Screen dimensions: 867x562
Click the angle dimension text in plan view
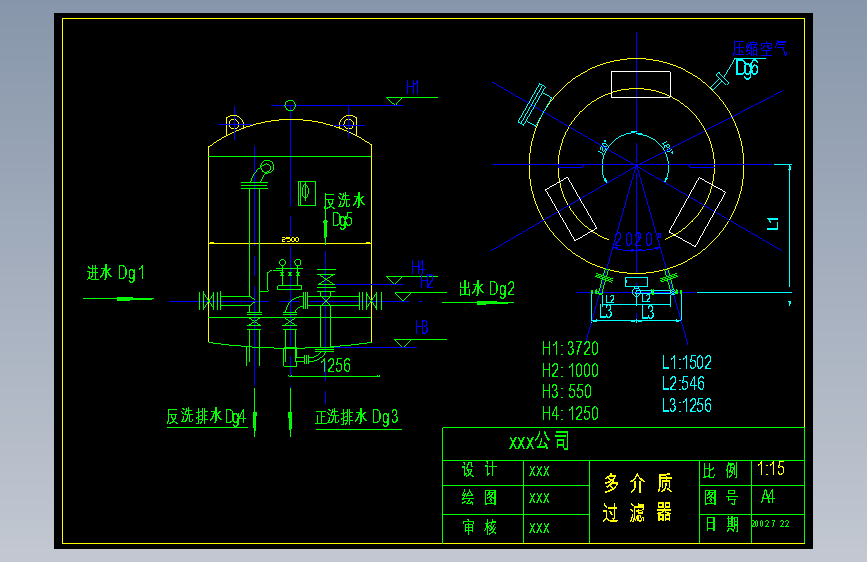(637, 240)
